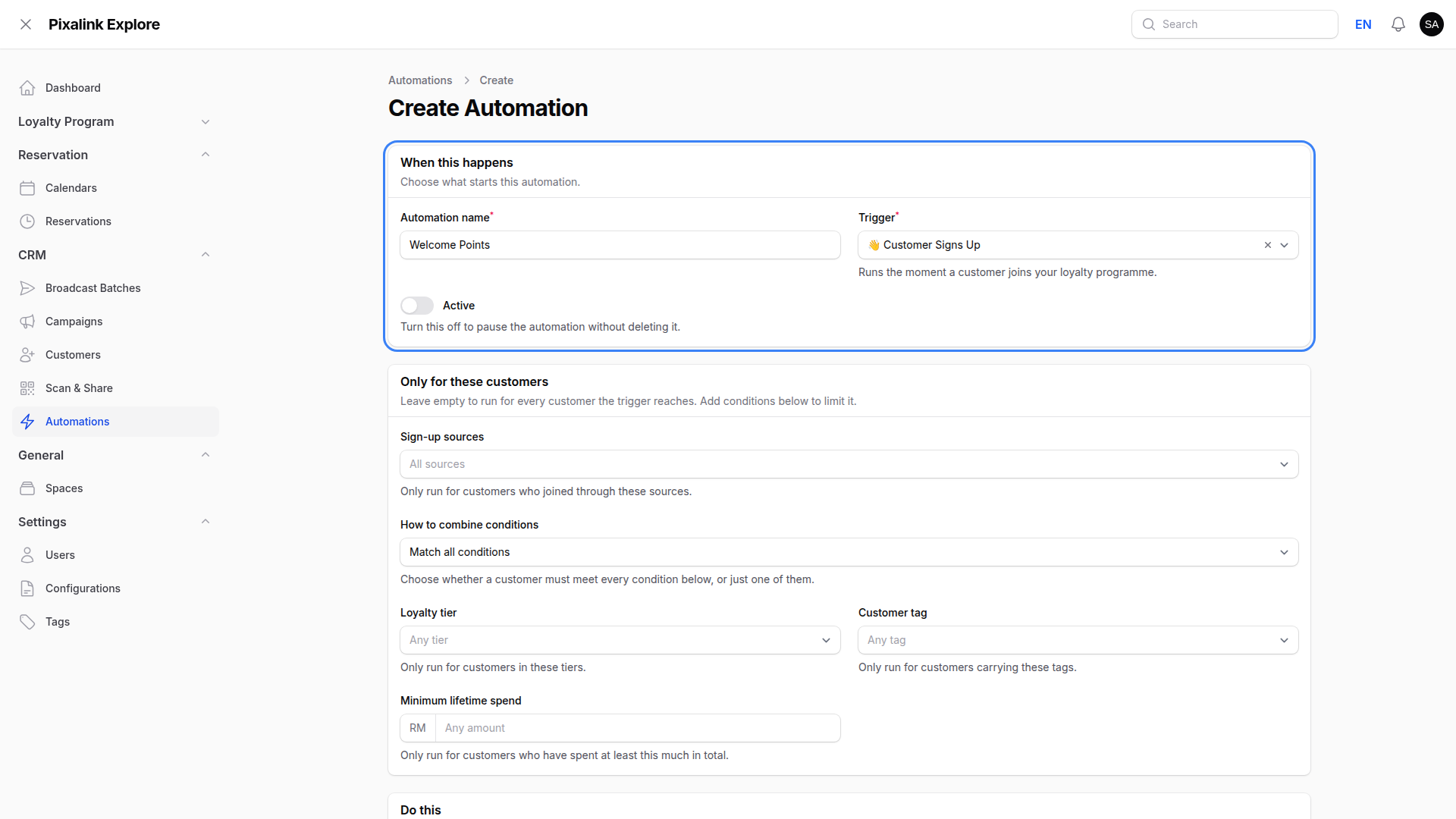The width and height of the screenshot is (1456, 819).
Task: Collapse the CRM section
Action: (206, 255)
